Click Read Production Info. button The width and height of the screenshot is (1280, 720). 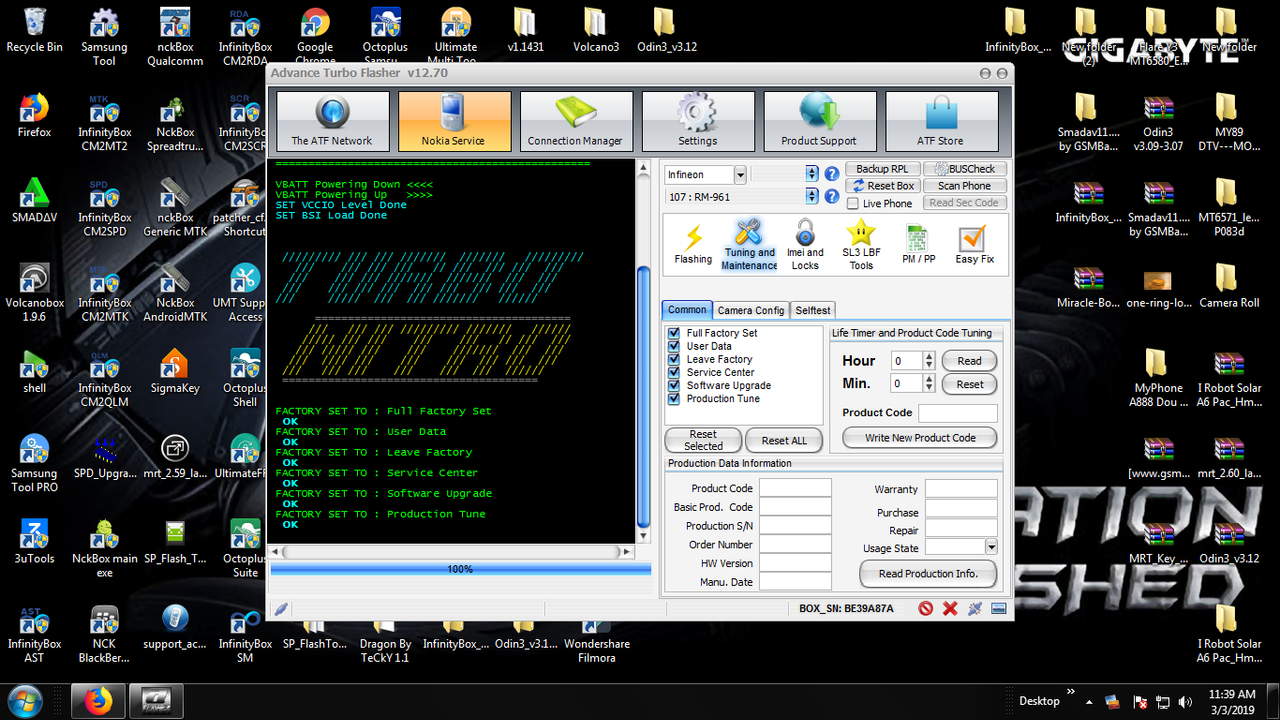pos(928,574)
